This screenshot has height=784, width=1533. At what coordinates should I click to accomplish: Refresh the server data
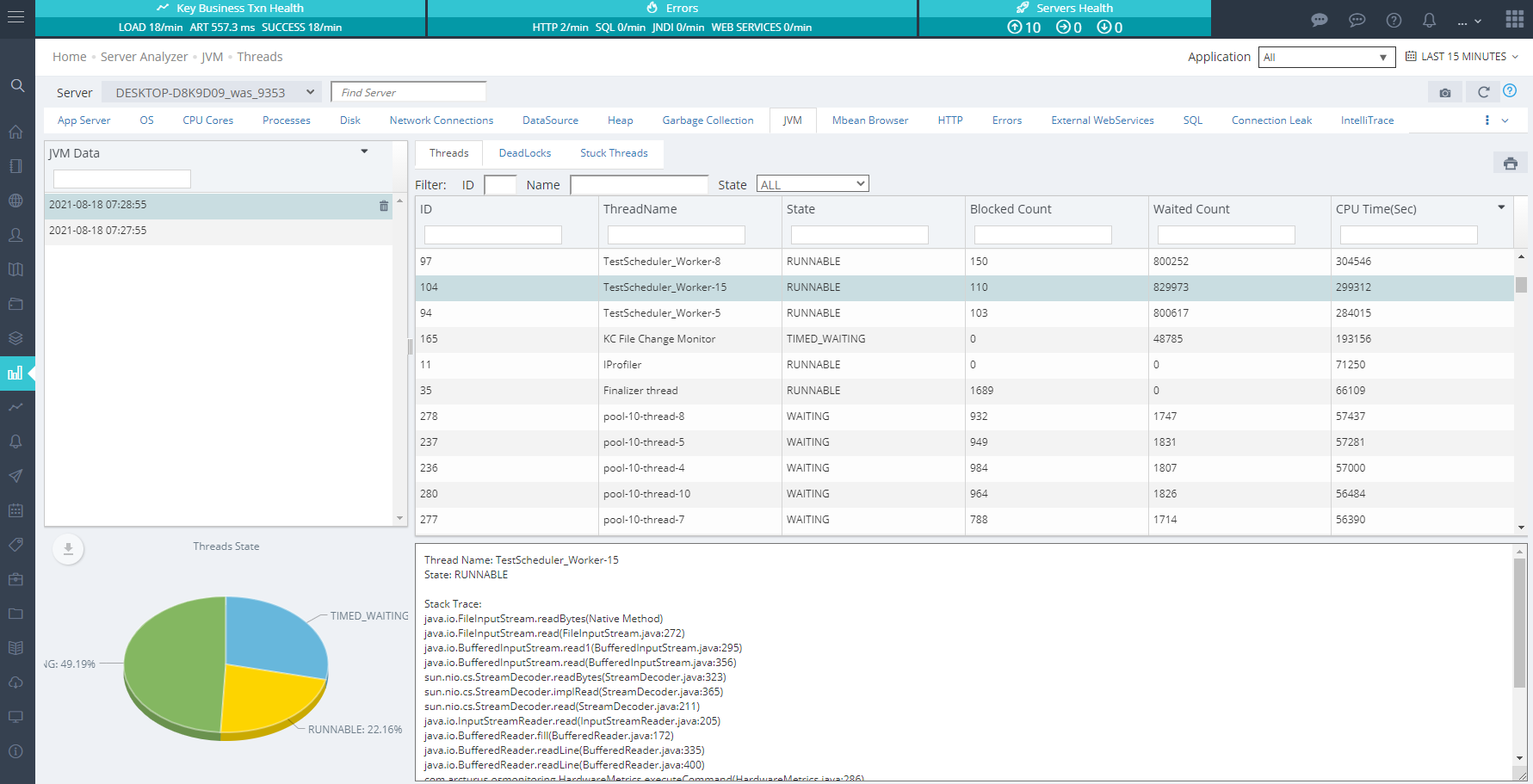coord(1483,92)
